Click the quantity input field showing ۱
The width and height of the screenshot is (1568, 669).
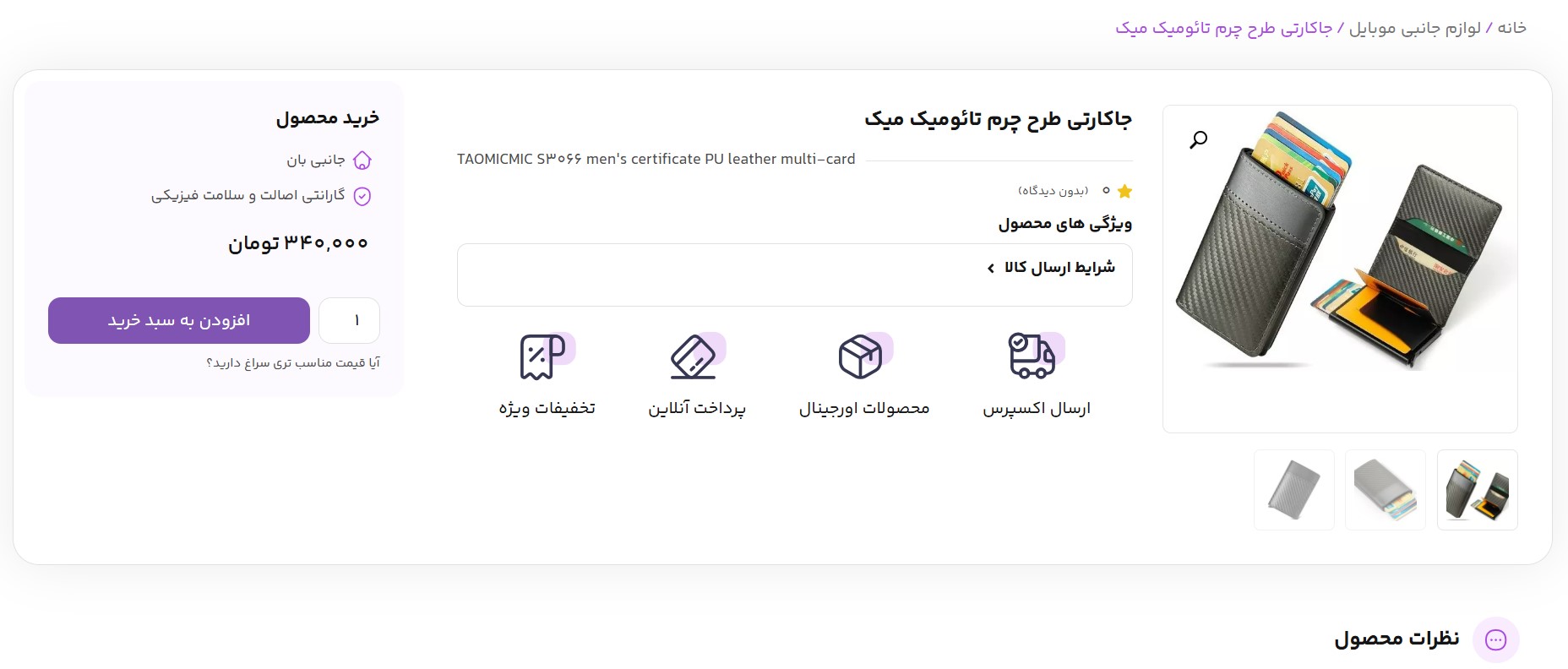click(349, 320)
